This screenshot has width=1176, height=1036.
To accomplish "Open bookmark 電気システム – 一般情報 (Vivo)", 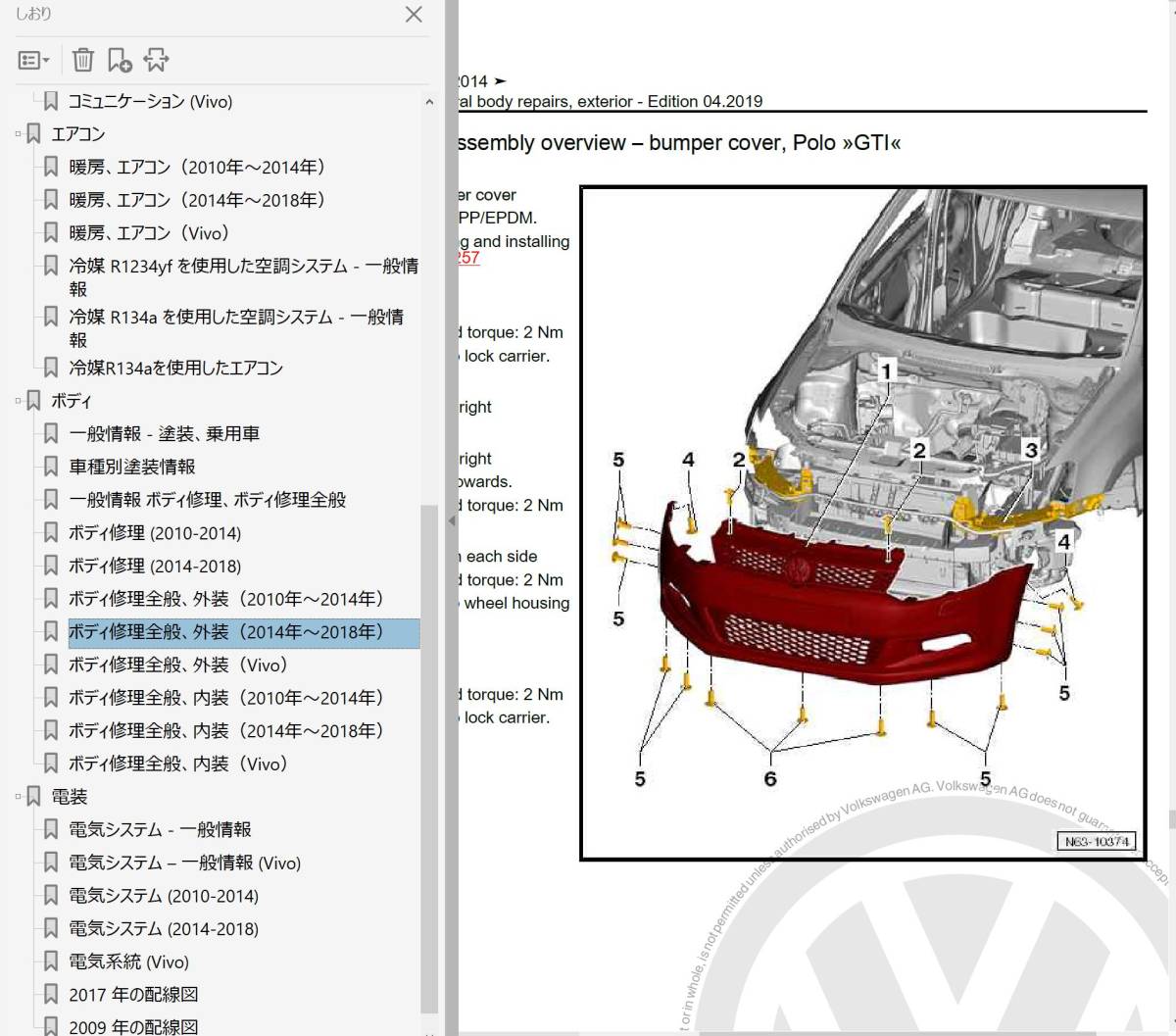I will coord(184,863).
